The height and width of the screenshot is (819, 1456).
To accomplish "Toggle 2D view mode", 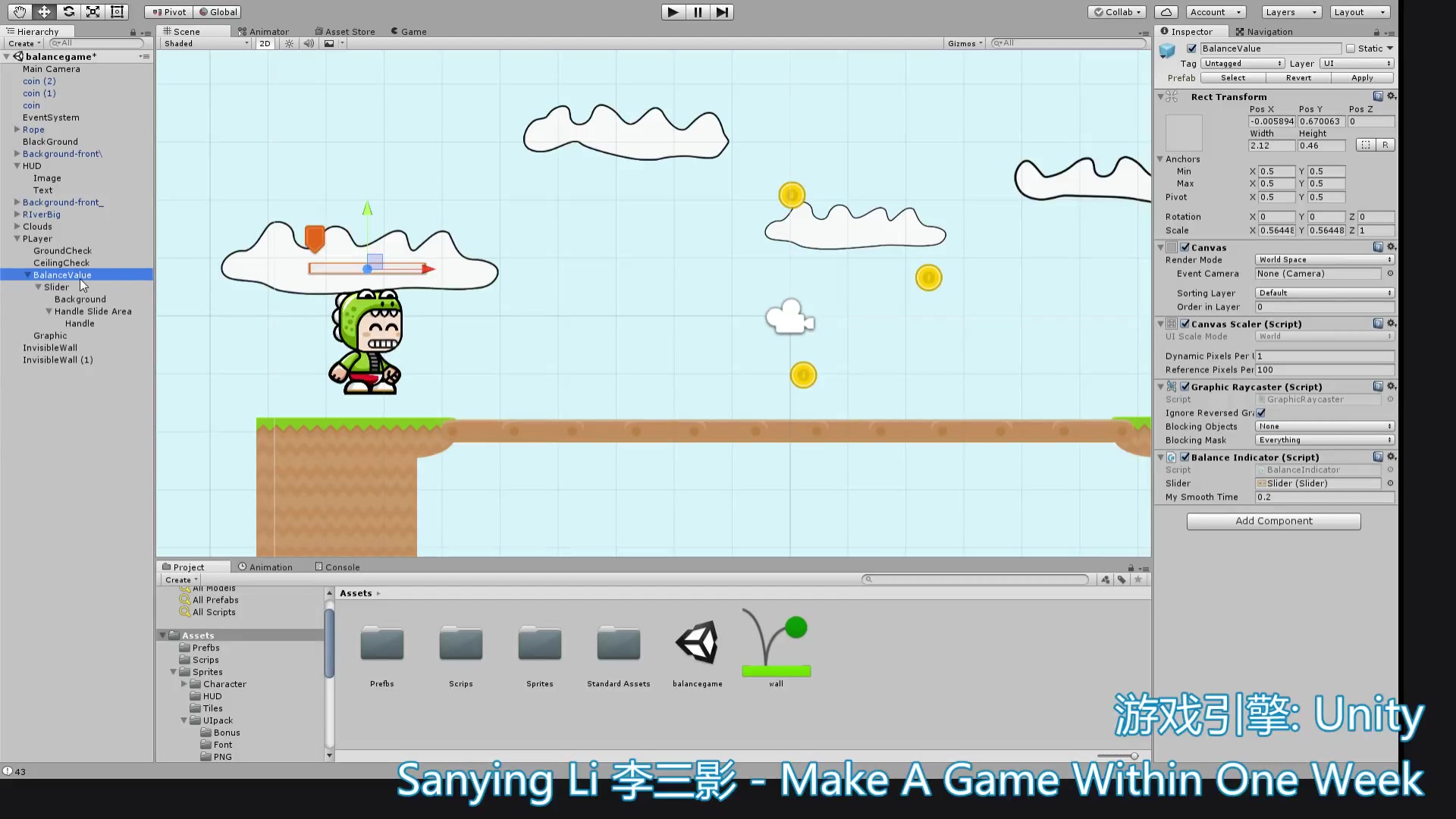I will pos(265,43).
